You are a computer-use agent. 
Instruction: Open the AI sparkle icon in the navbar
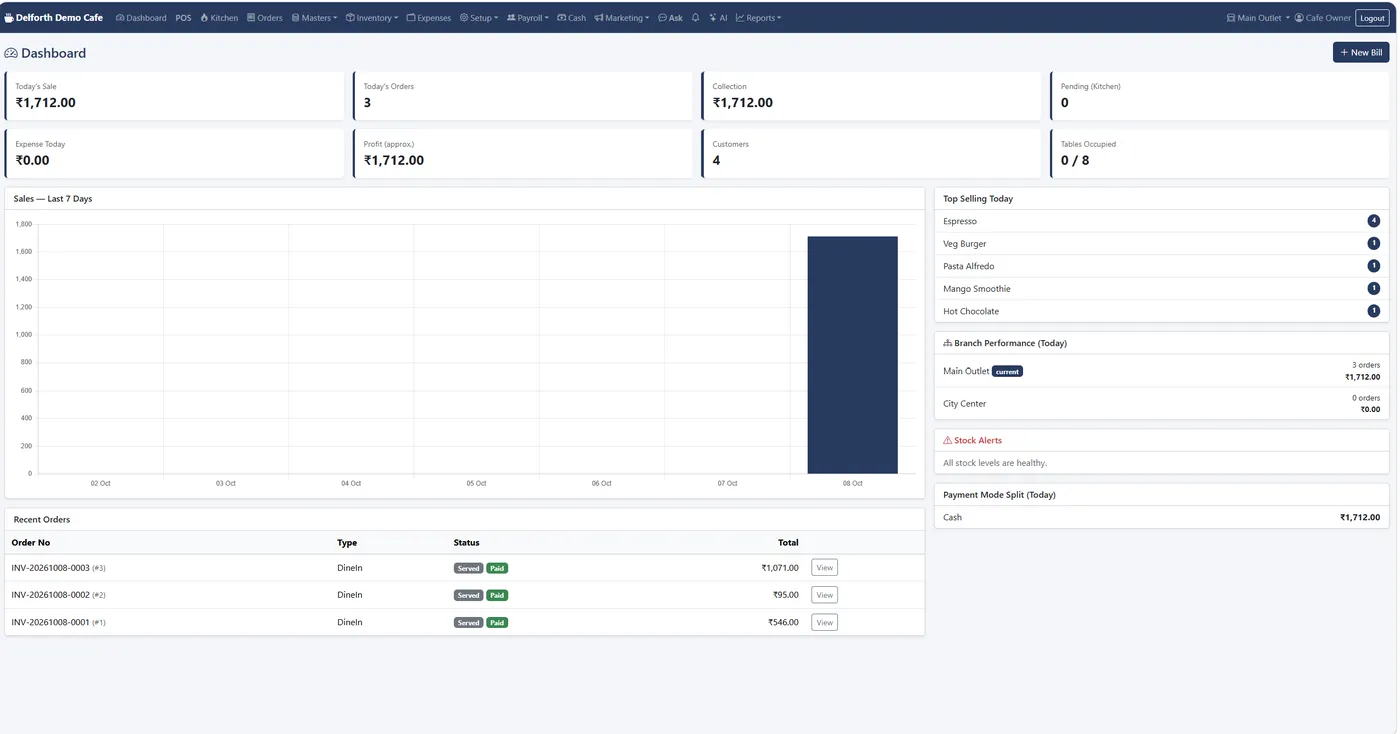[x=713, y=18]
